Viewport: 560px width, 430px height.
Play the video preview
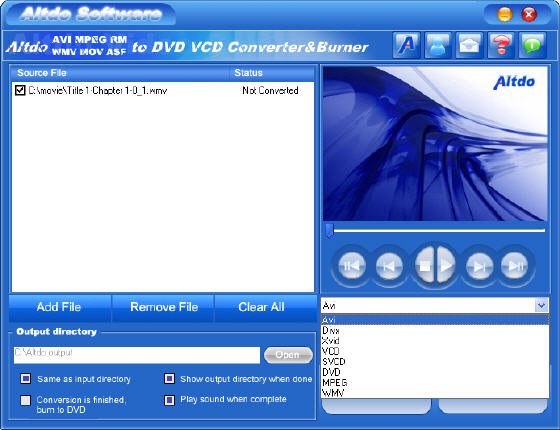pyautogui.click(x=446, y=266)
